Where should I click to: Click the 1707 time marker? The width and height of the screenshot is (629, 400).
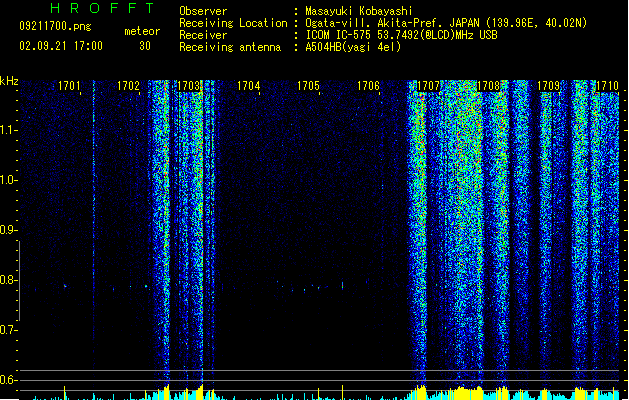pos(428,86)
